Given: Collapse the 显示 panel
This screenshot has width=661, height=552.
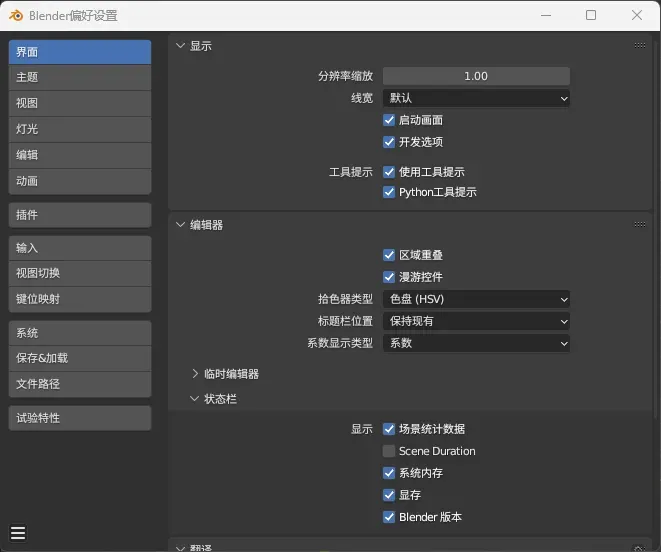Looking at the screenshot, I should click(180, 46).
